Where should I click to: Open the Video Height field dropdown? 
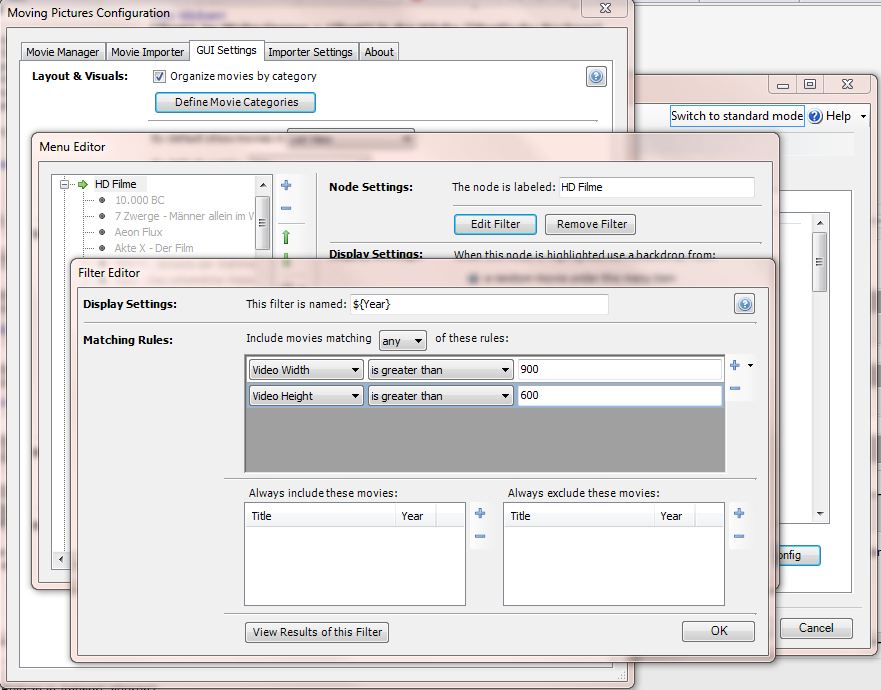(306, 396)
